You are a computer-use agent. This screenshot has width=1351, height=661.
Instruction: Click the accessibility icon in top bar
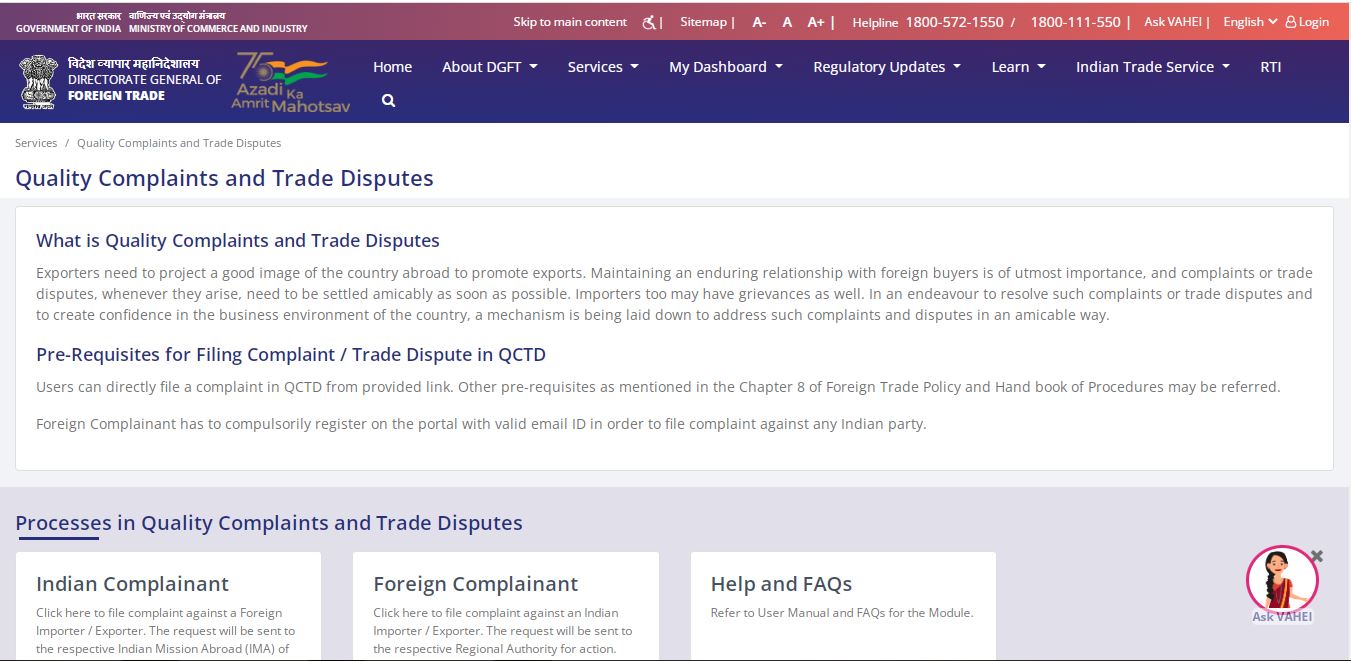click(x=649, y=21)
